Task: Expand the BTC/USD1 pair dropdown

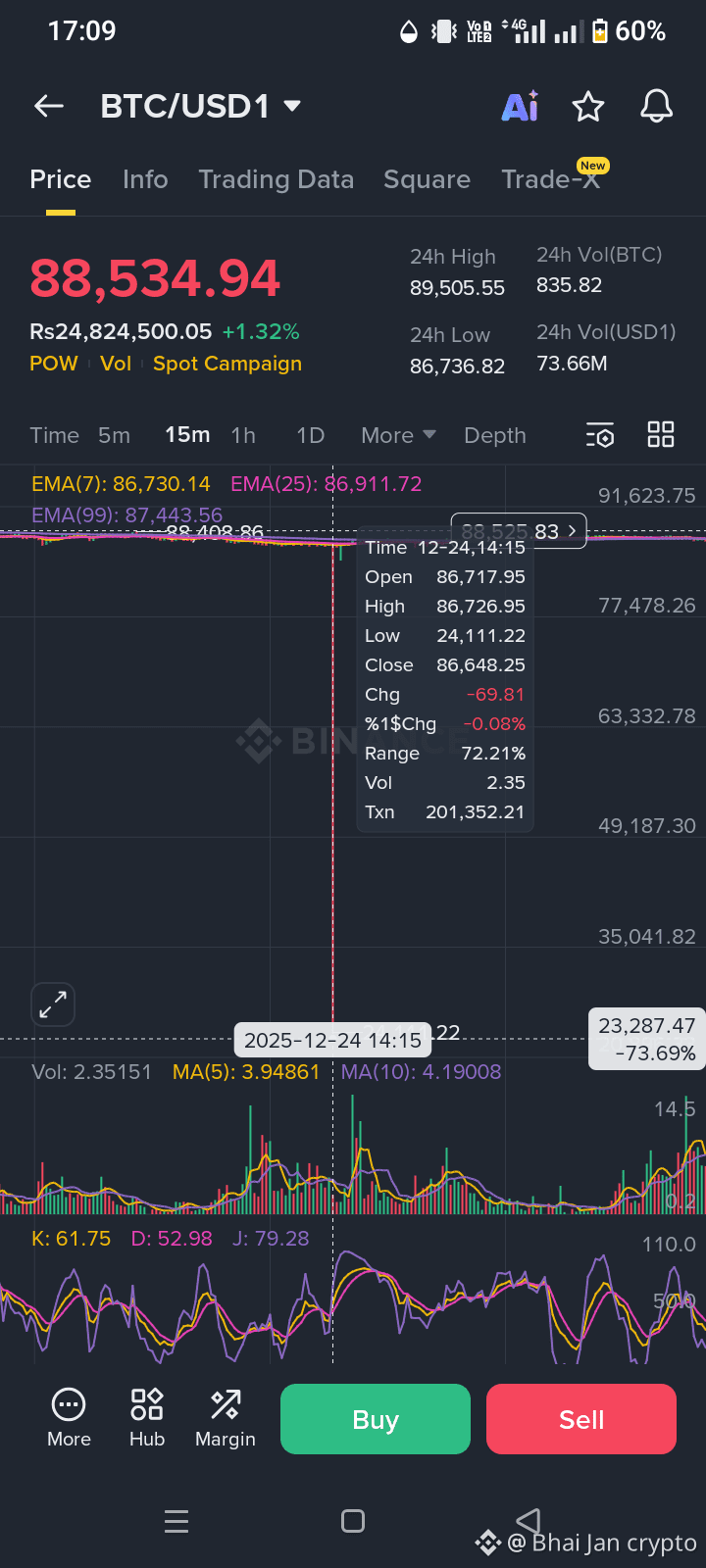Action: click(201, 106)
